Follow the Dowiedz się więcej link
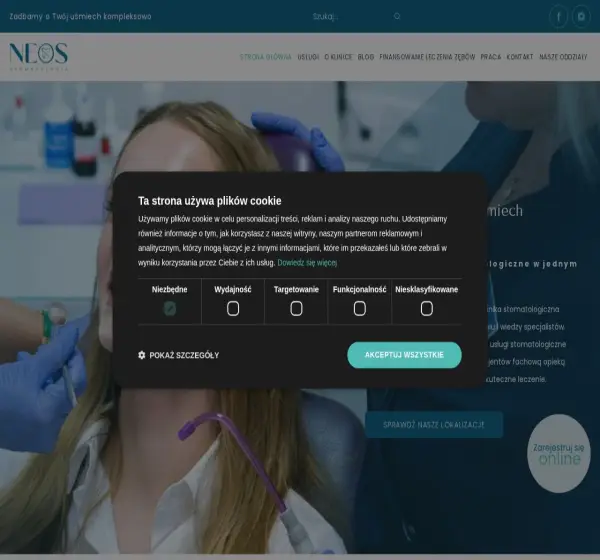This screenshot has height=560, width=600. [x=307, y=263]
